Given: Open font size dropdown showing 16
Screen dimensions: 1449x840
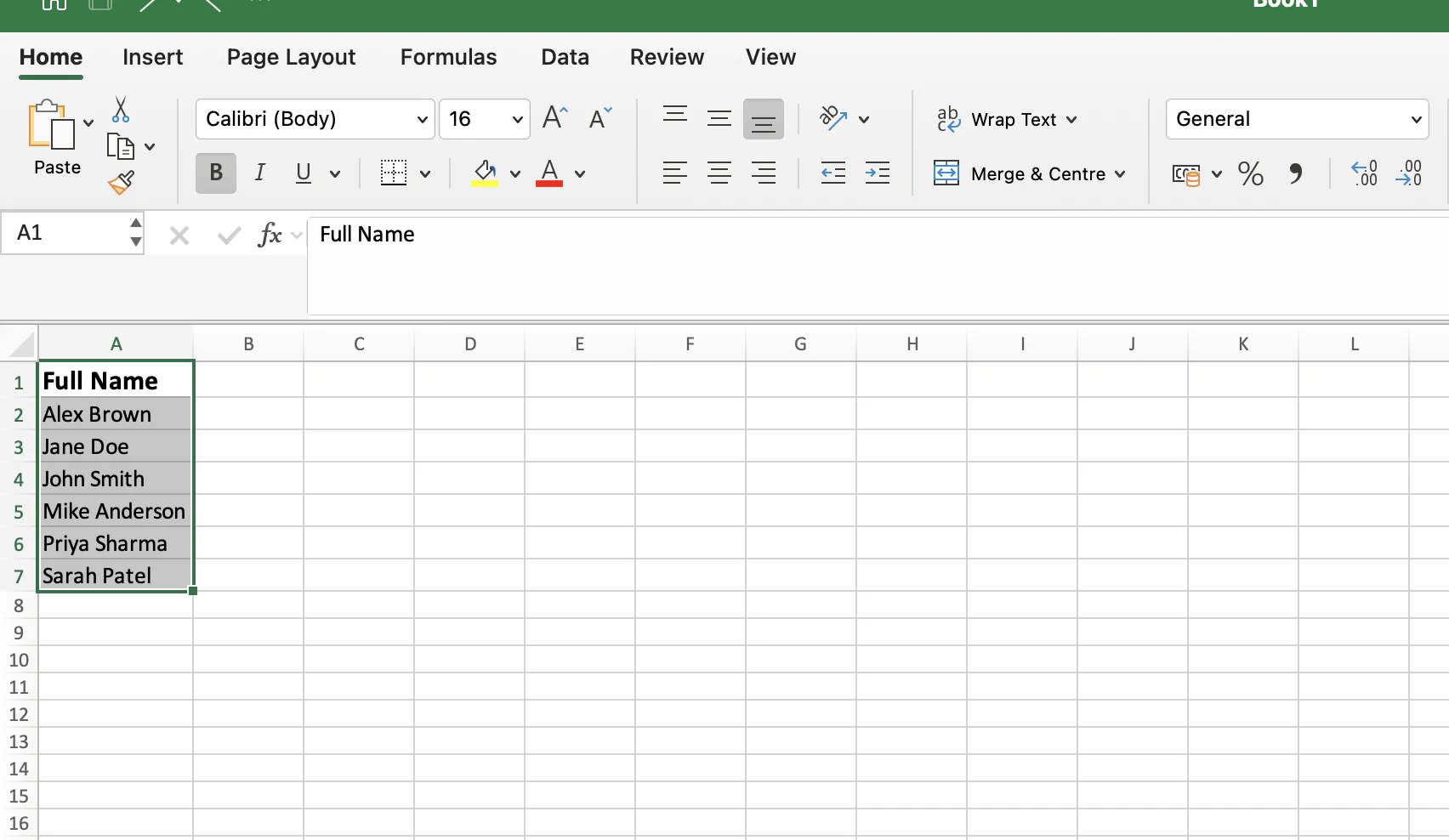Looking at the screenshot, I should coord(485,119).
